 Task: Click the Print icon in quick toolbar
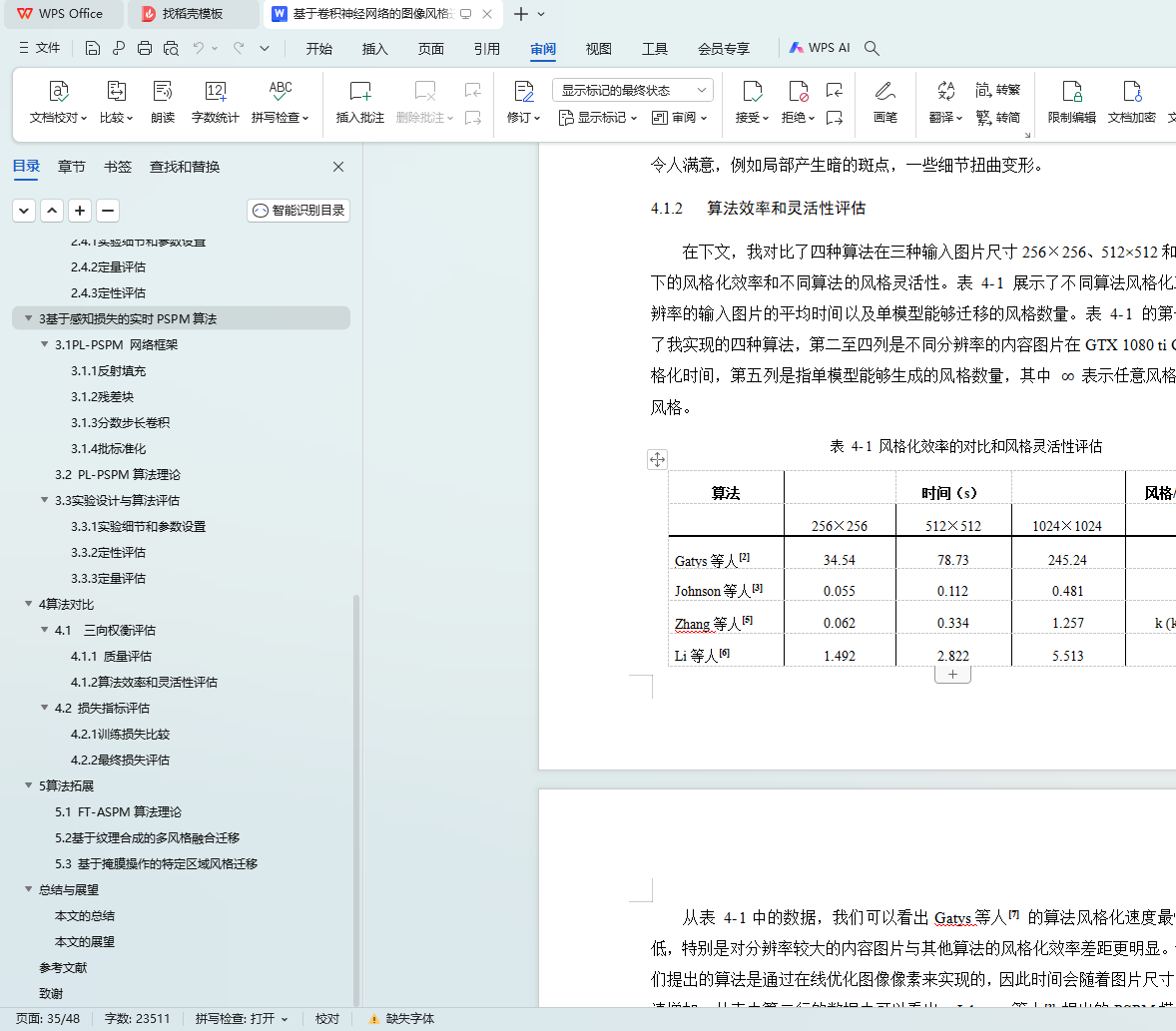tap(145, 49)
